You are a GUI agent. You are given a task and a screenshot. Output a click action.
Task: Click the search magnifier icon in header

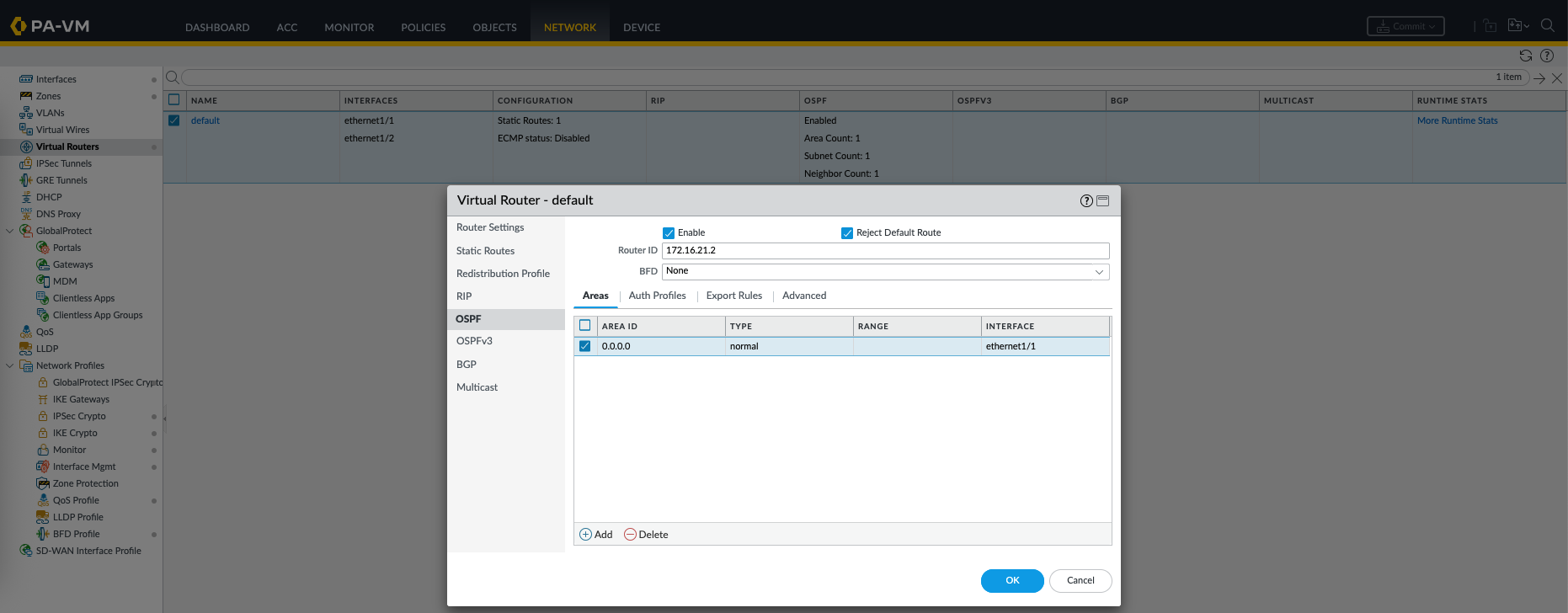tap(1547, 25)
